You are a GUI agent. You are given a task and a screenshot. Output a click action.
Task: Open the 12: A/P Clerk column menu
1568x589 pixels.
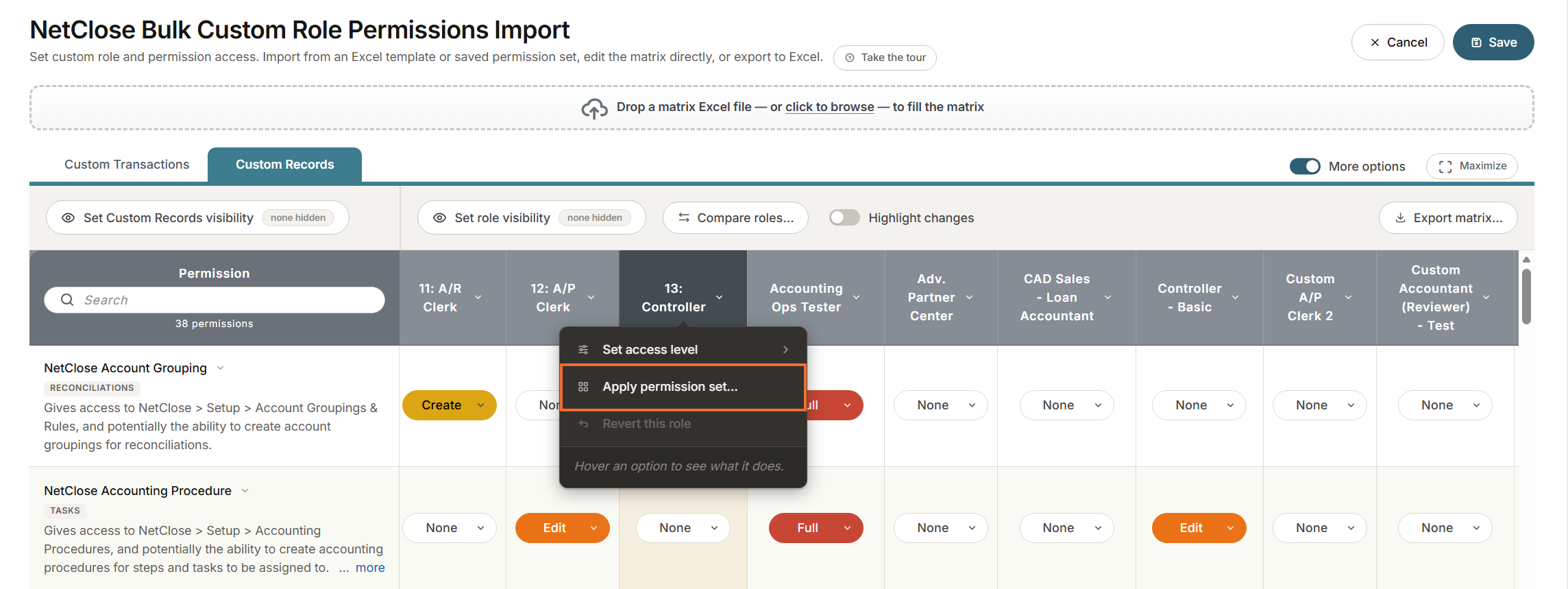591,298
